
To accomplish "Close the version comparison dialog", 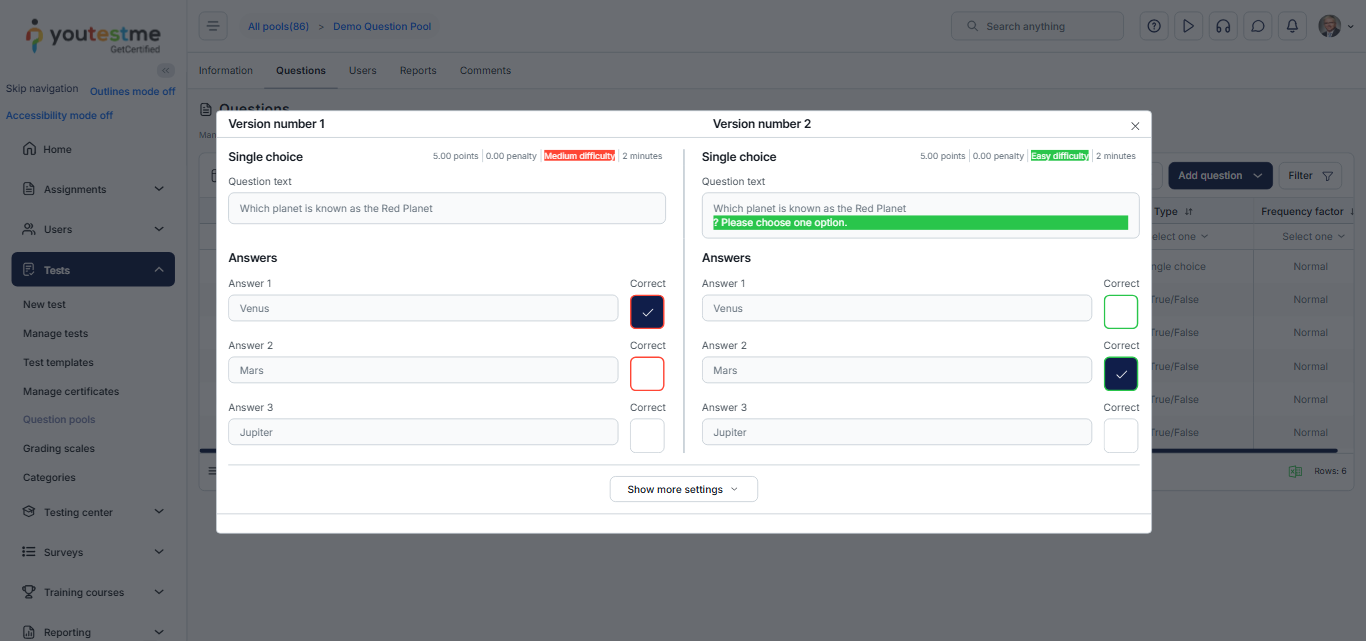I will tap(1135, 126).
